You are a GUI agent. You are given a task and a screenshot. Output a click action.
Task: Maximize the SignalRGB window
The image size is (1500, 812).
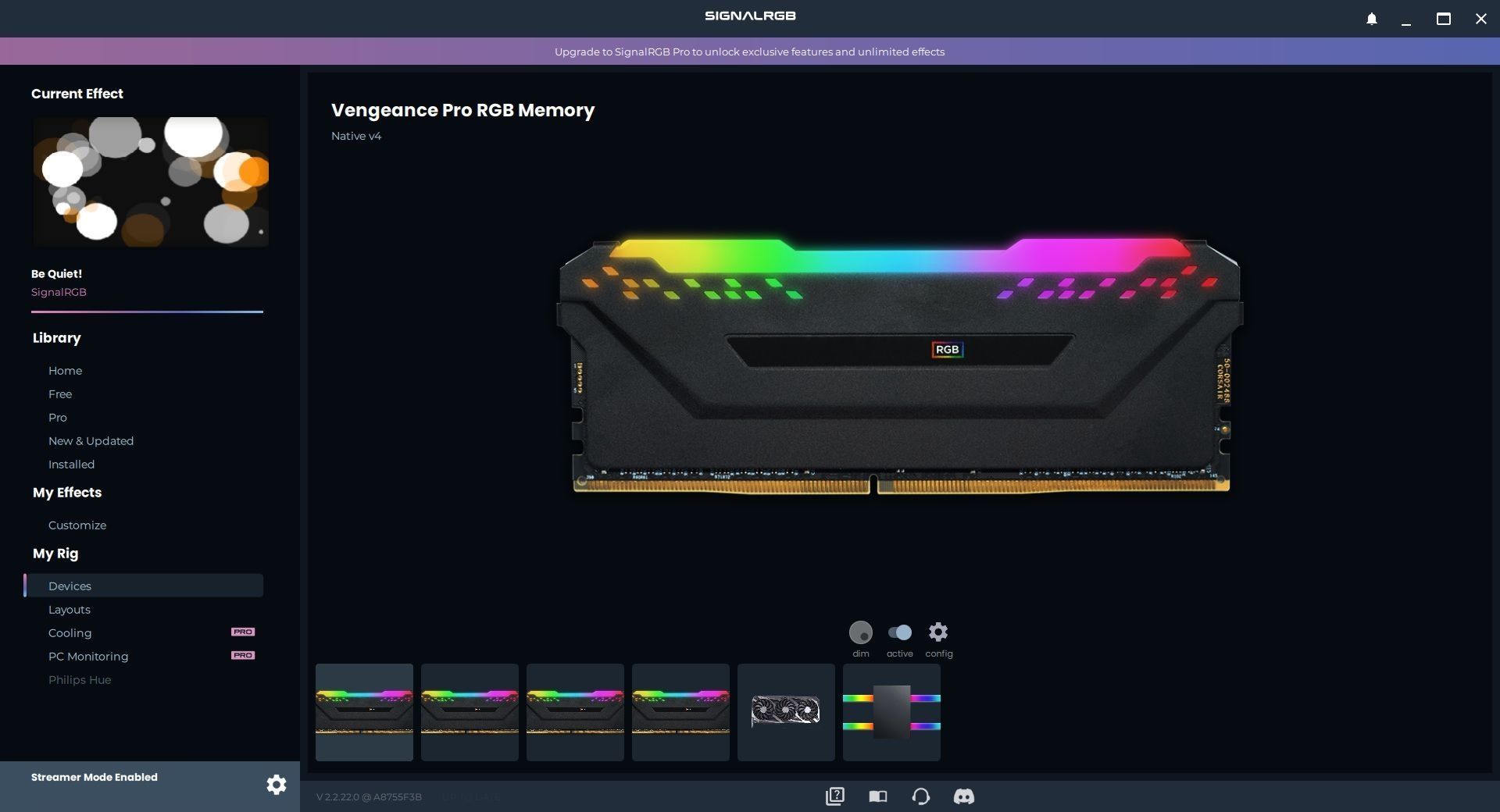click(x=1444, y=19)
